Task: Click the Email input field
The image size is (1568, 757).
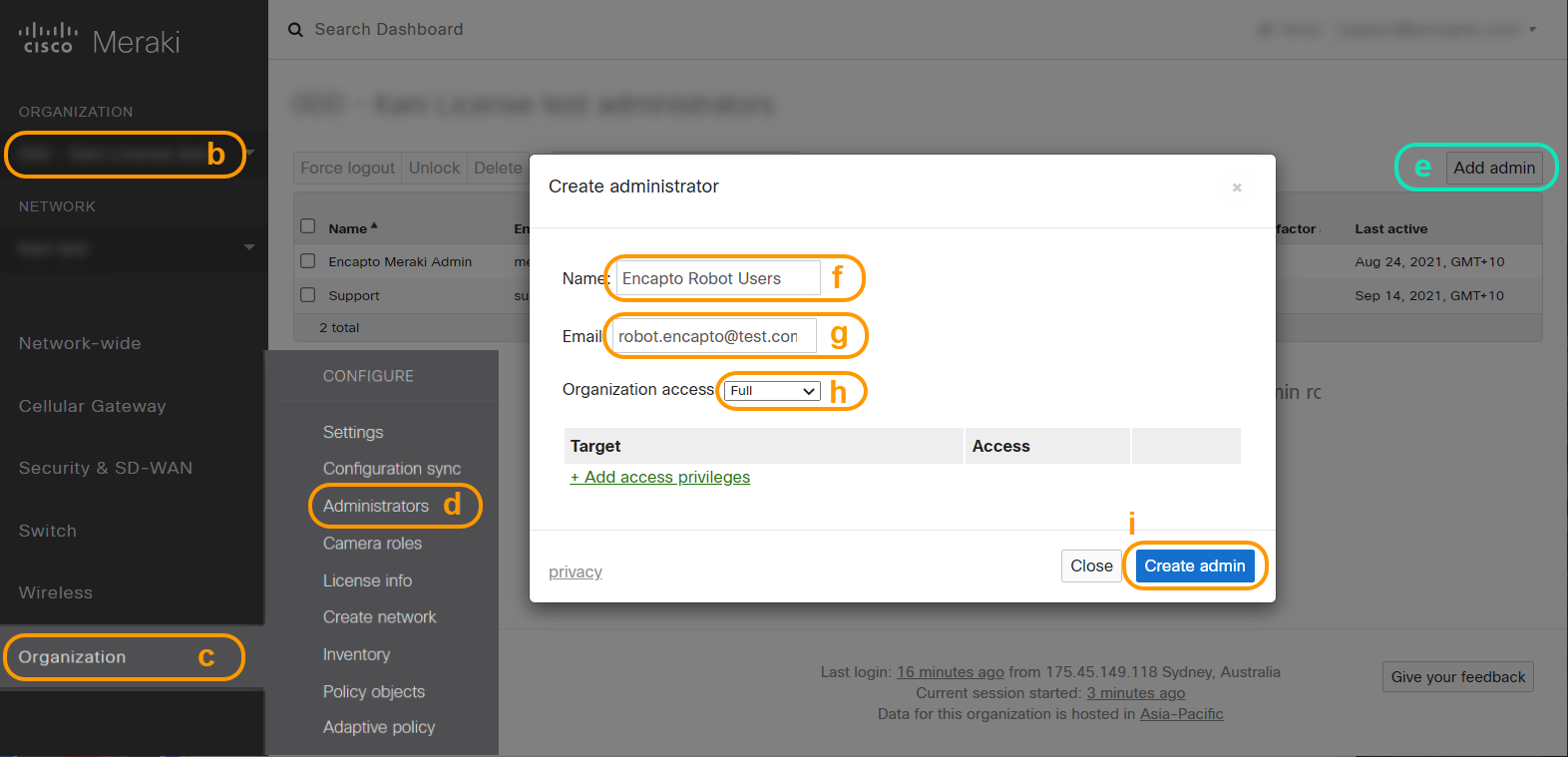Action: [x=714, y=336]
